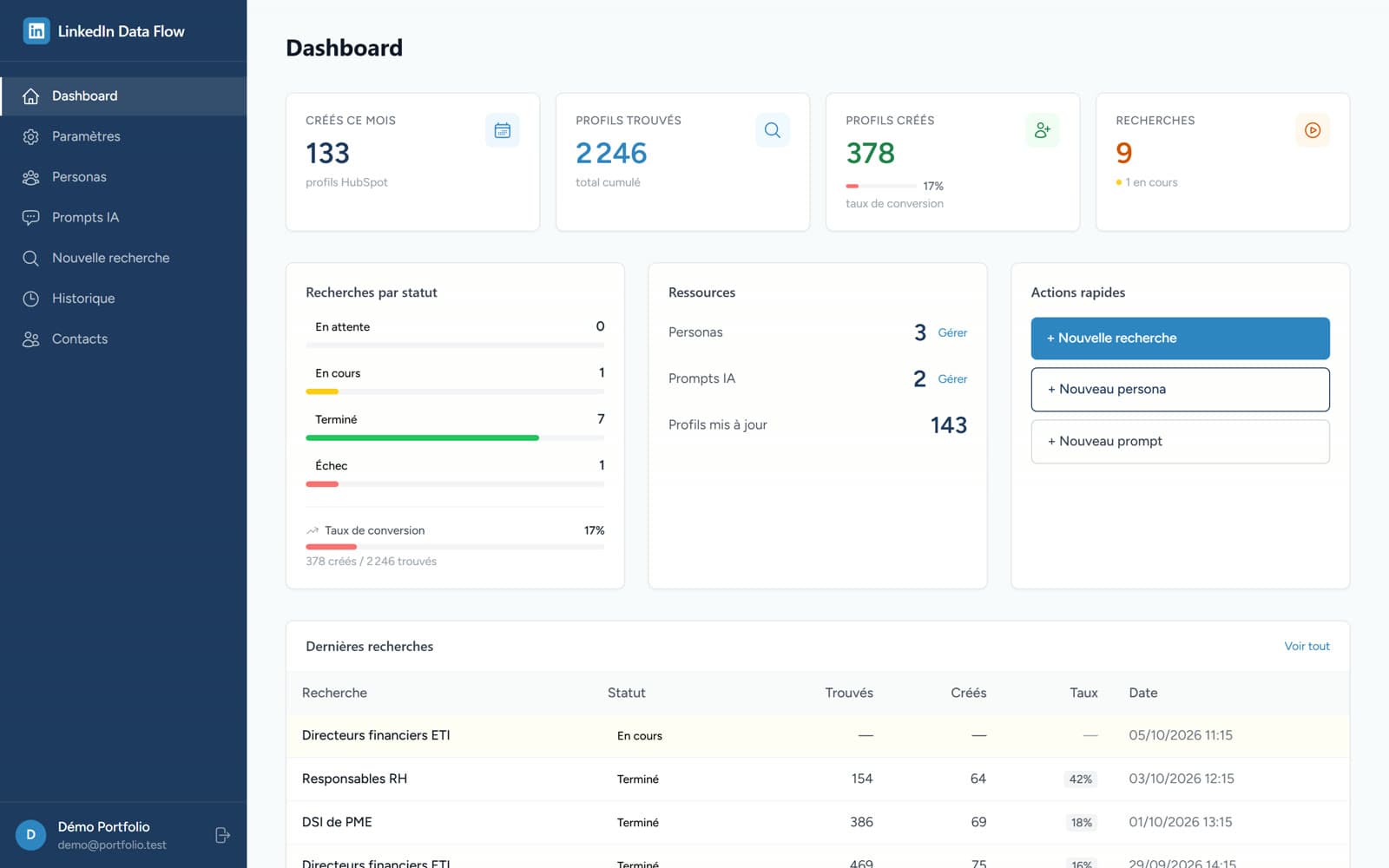Click the logout icon next to Démo Portfolio
Viewport: 1389px width, 868px height.
[222, 835]
